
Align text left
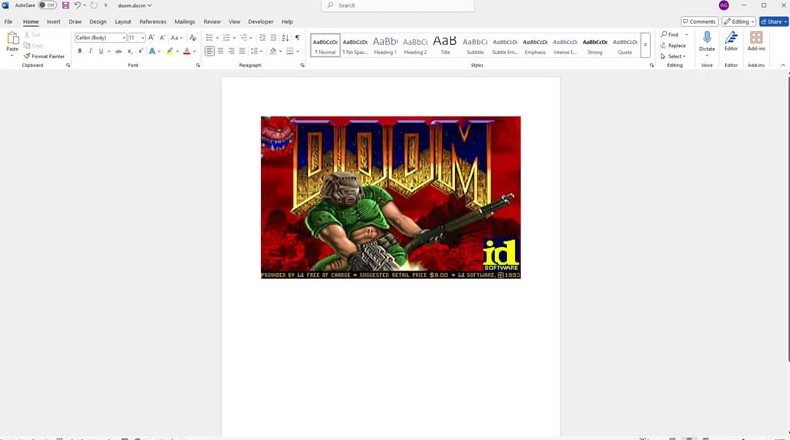[x=210, y=51]
